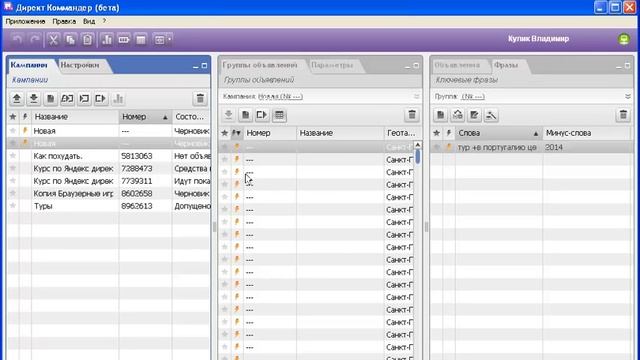Toggle sort arrow on Слова column
640x360 pixels.
pyautogui.click(x=536, y=133)
